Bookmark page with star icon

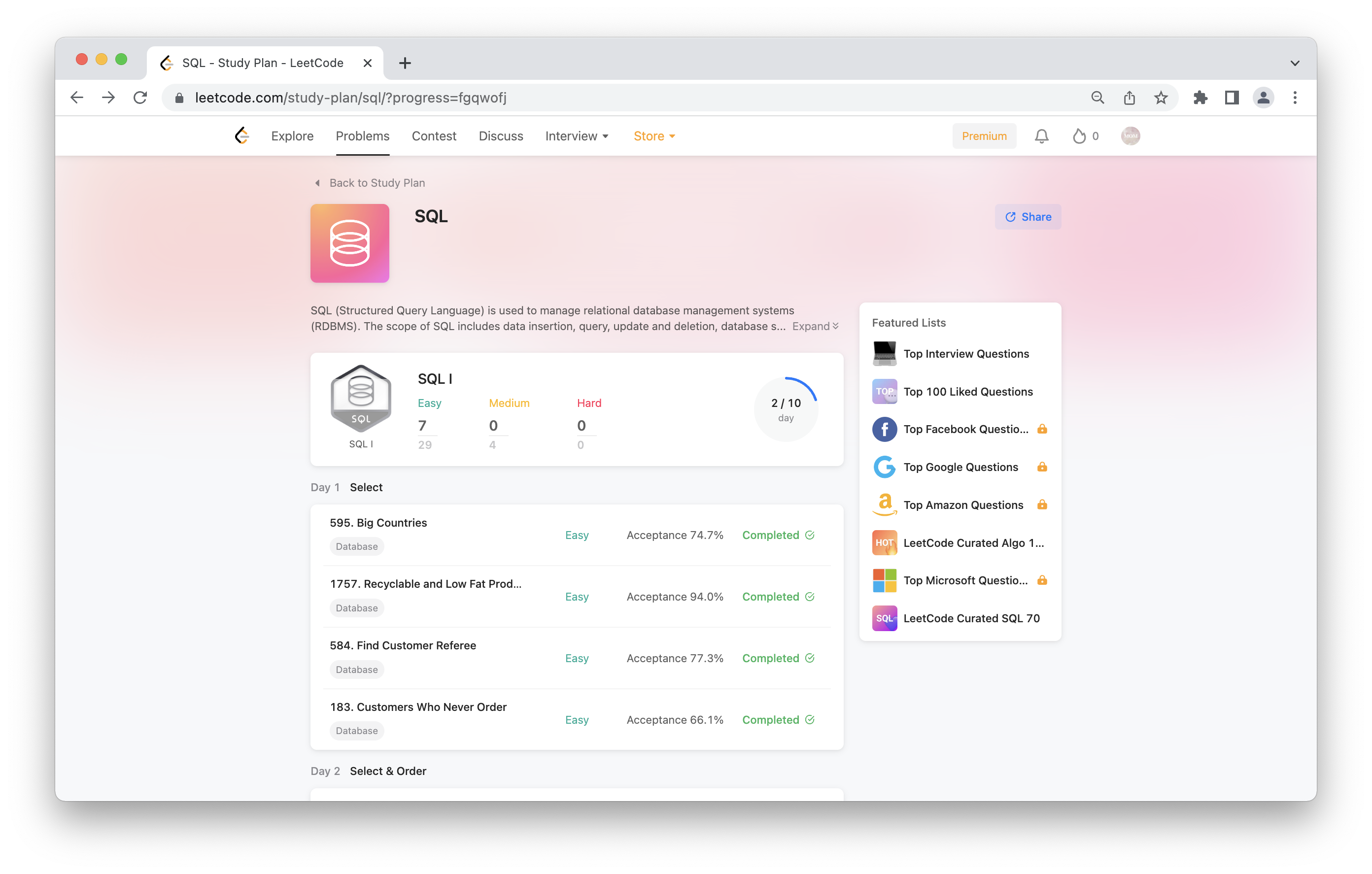[x=1161, y=98]
